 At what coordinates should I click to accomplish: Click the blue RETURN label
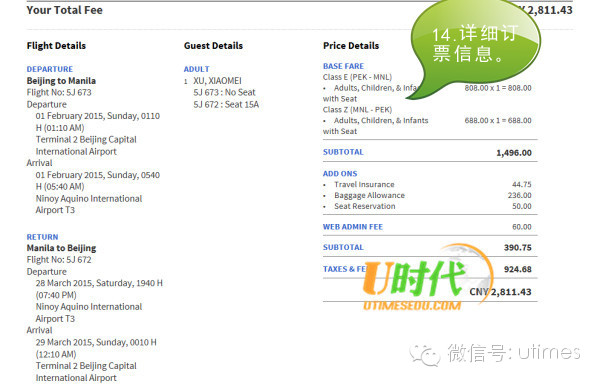tap(42, 237)
